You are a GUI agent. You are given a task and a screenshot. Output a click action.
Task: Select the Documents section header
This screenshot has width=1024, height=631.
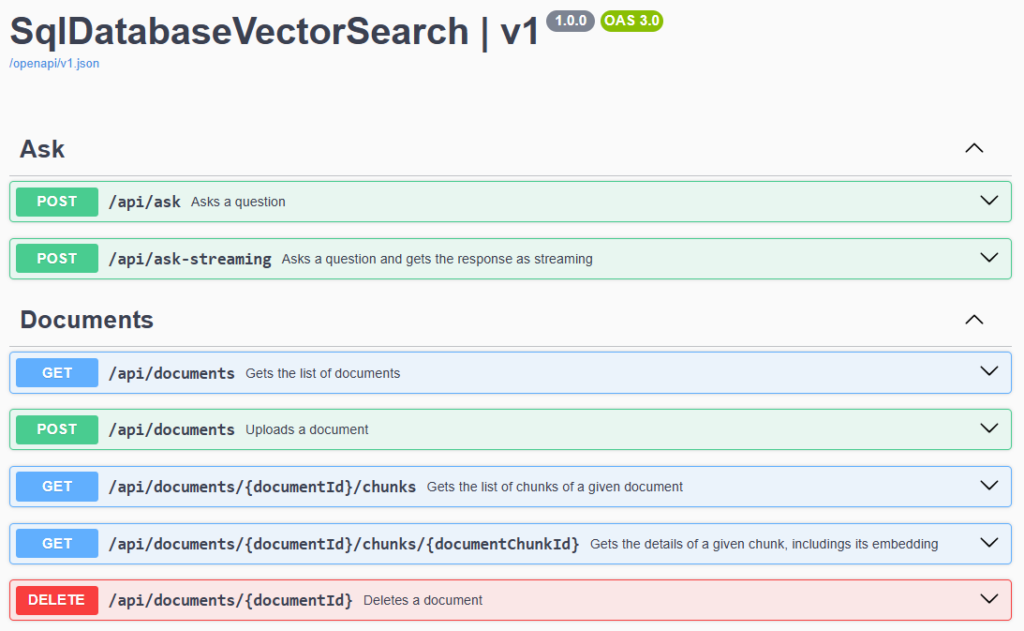[x=86, y=320]
